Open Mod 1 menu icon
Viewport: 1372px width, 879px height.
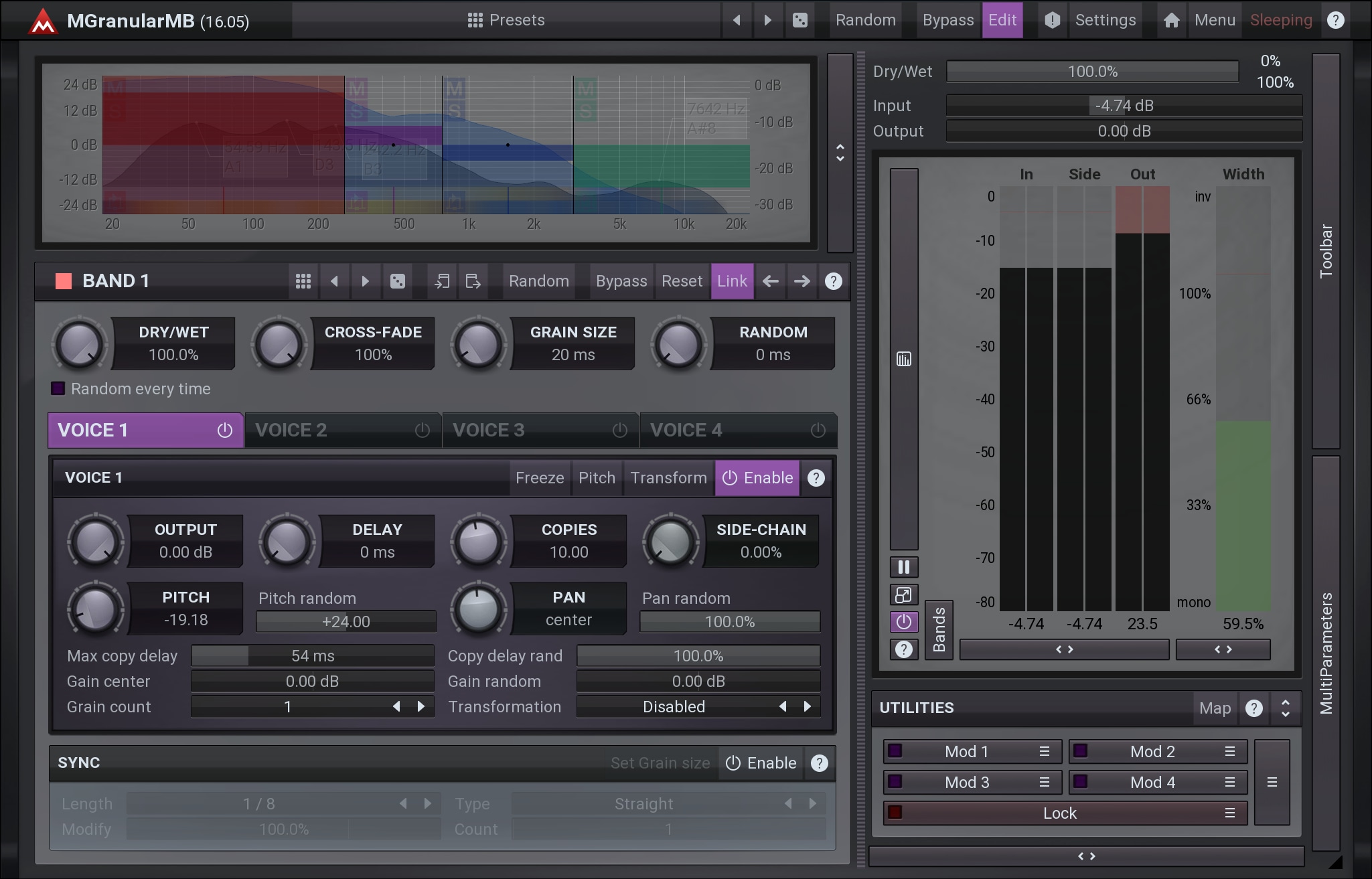pos(1044,752)
